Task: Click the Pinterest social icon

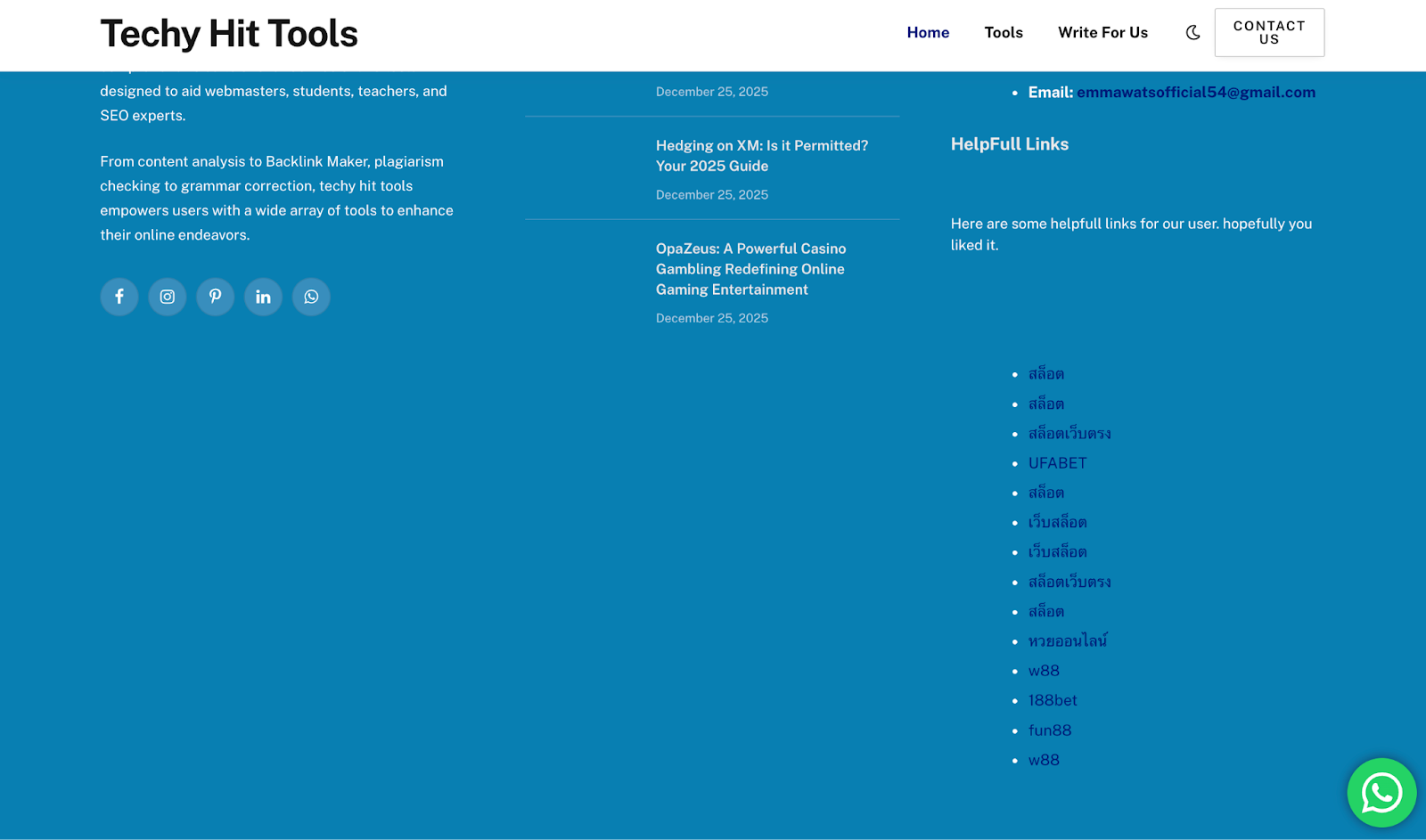Action: click(216, 297)
